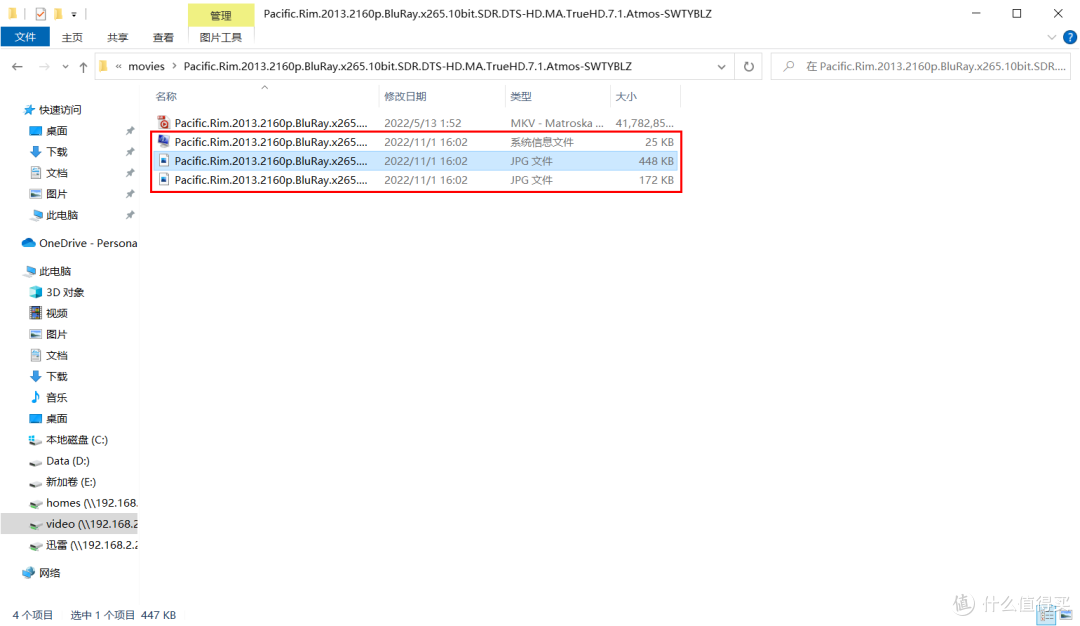The image size is (1080, 626).
Task: Sort by the 类型 column header
Action: point(557,96)
